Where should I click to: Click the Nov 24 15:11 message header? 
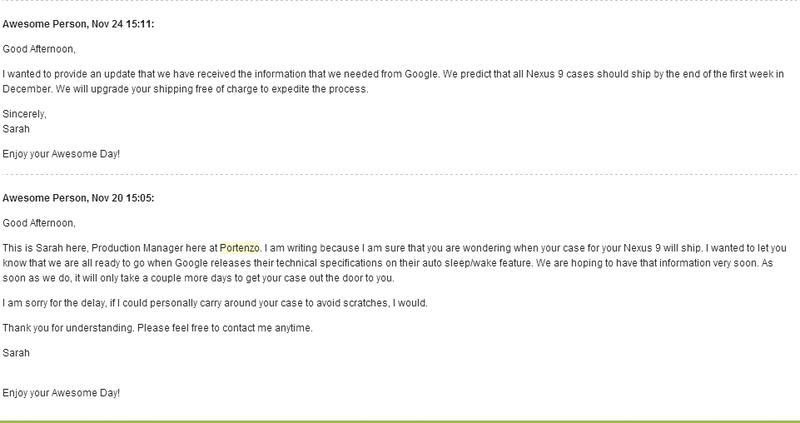pos(78,24)
